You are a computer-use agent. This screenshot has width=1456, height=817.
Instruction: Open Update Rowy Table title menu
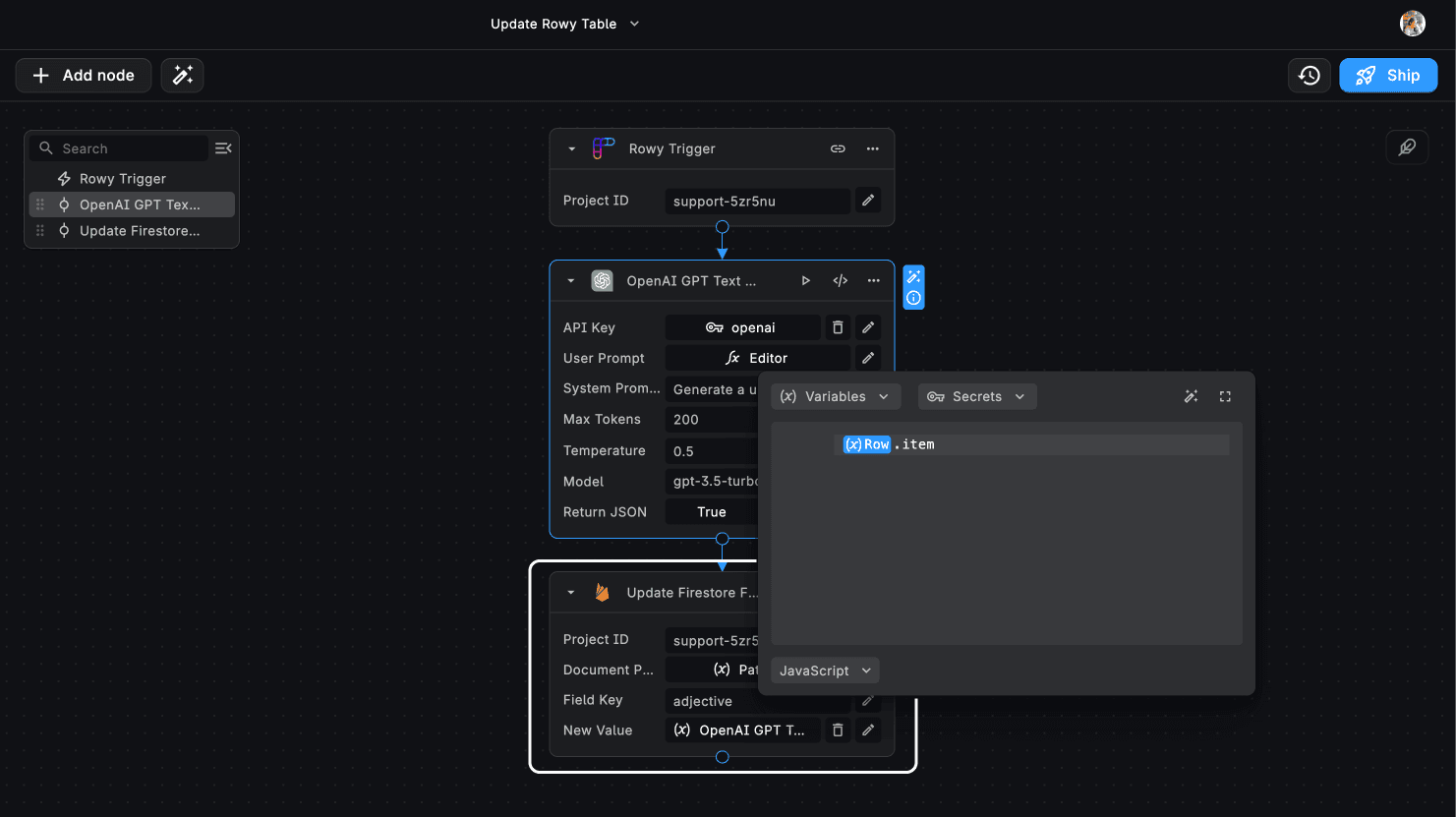click(x=564, y=24)
